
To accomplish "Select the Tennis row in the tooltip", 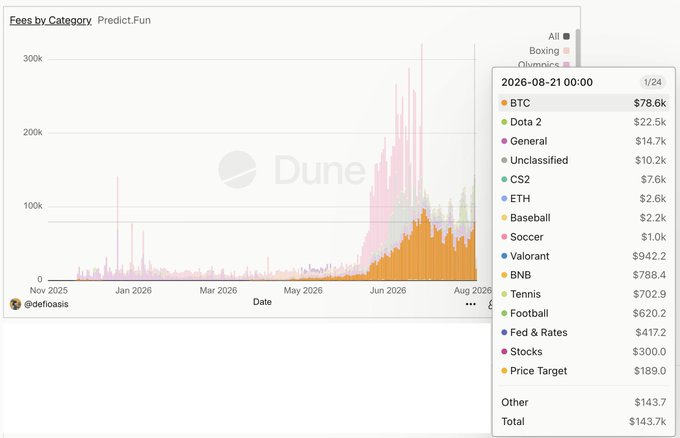I will (583, 294).
